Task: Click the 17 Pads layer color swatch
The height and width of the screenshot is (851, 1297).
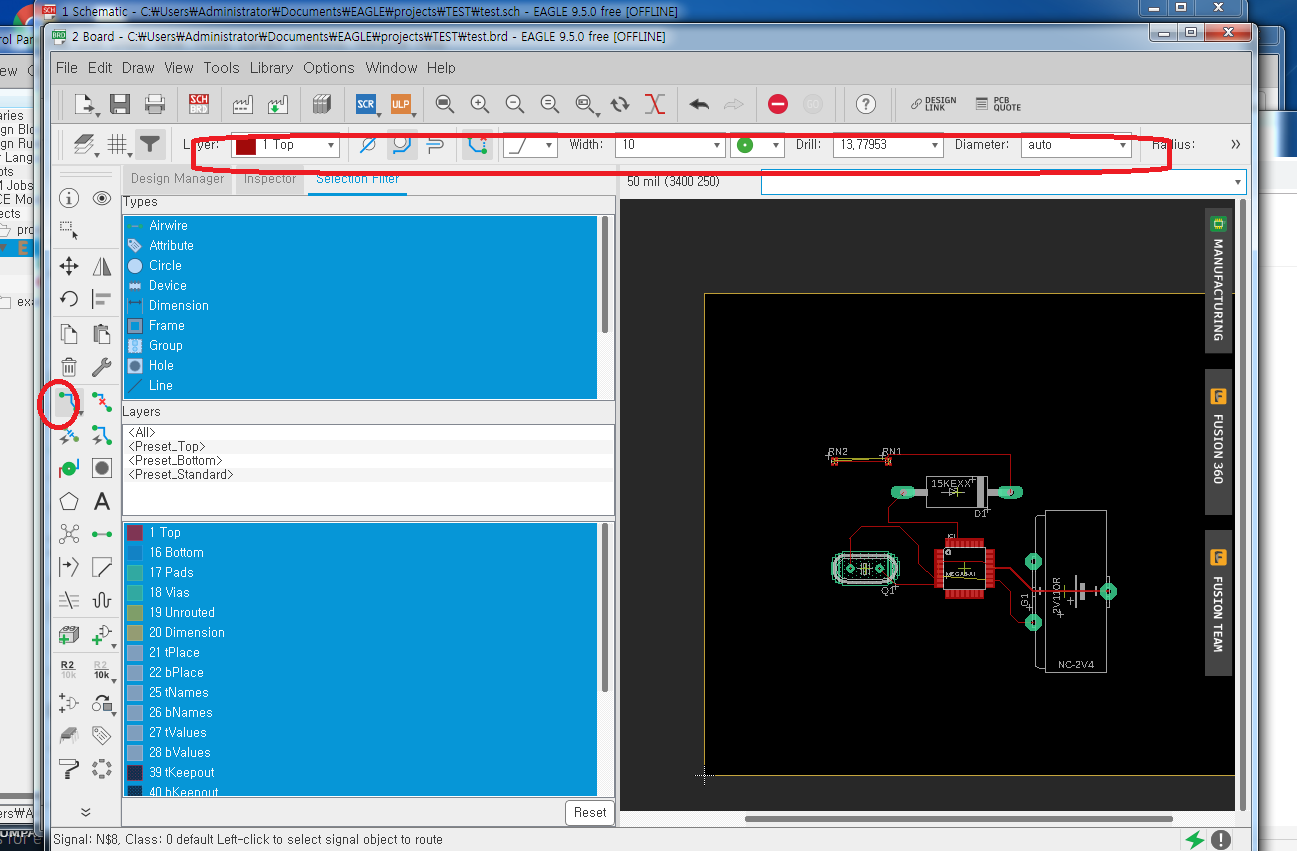Action: pyautogui.click(x=135, y=573)
